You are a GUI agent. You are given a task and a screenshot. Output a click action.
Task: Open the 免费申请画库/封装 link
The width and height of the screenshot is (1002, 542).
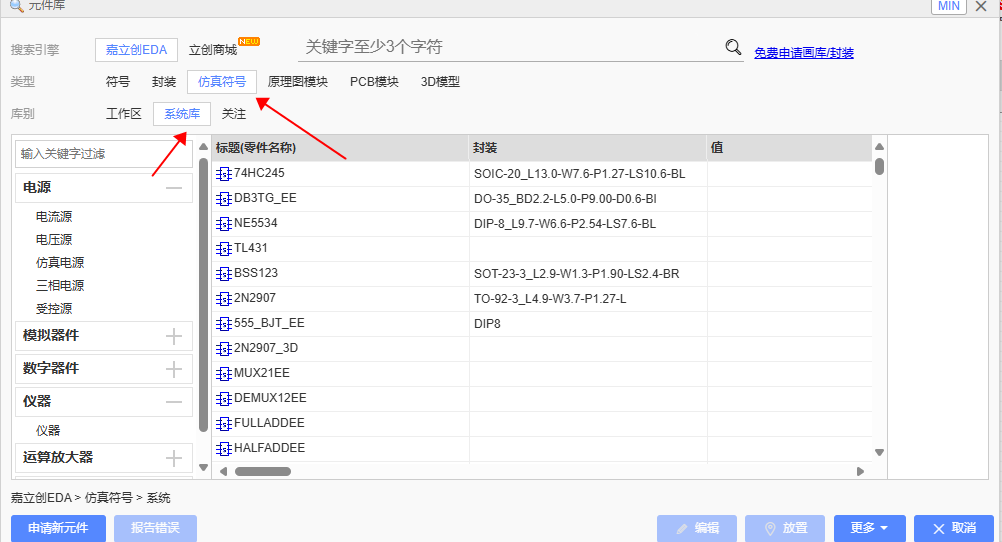803,53
